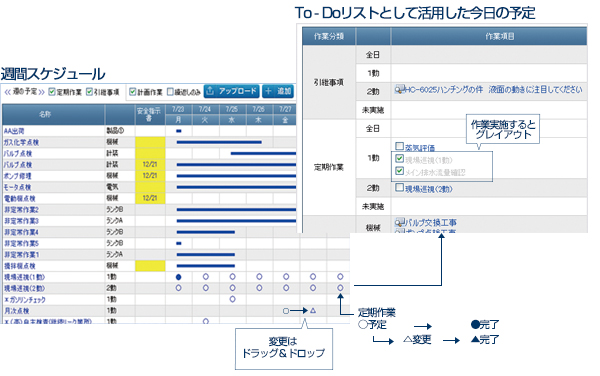Open the ガソリンチェック schedule entry
Image resolution: width=600 pixels, height=376 pixels.
[24, 299]
